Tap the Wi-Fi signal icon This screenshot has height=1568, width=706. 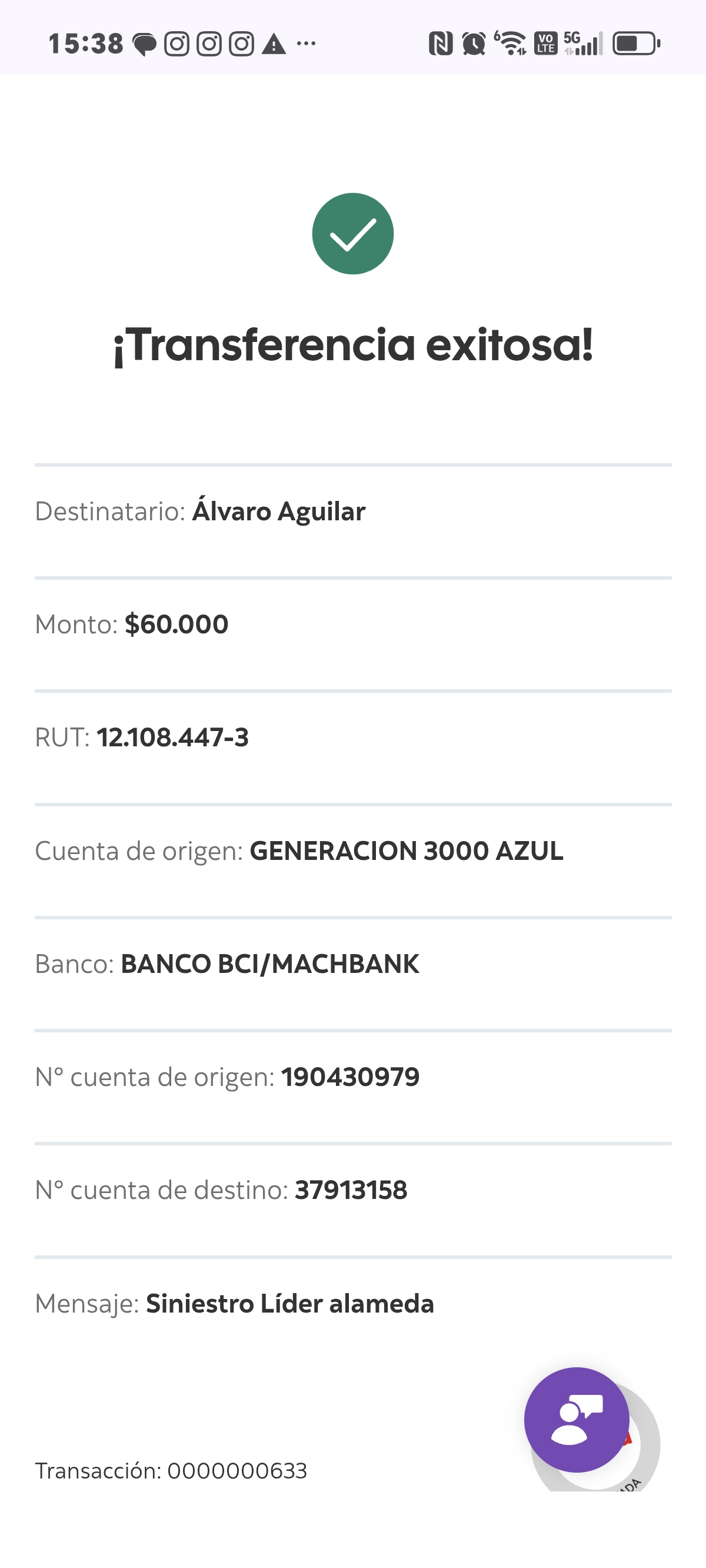click(511, 44)
